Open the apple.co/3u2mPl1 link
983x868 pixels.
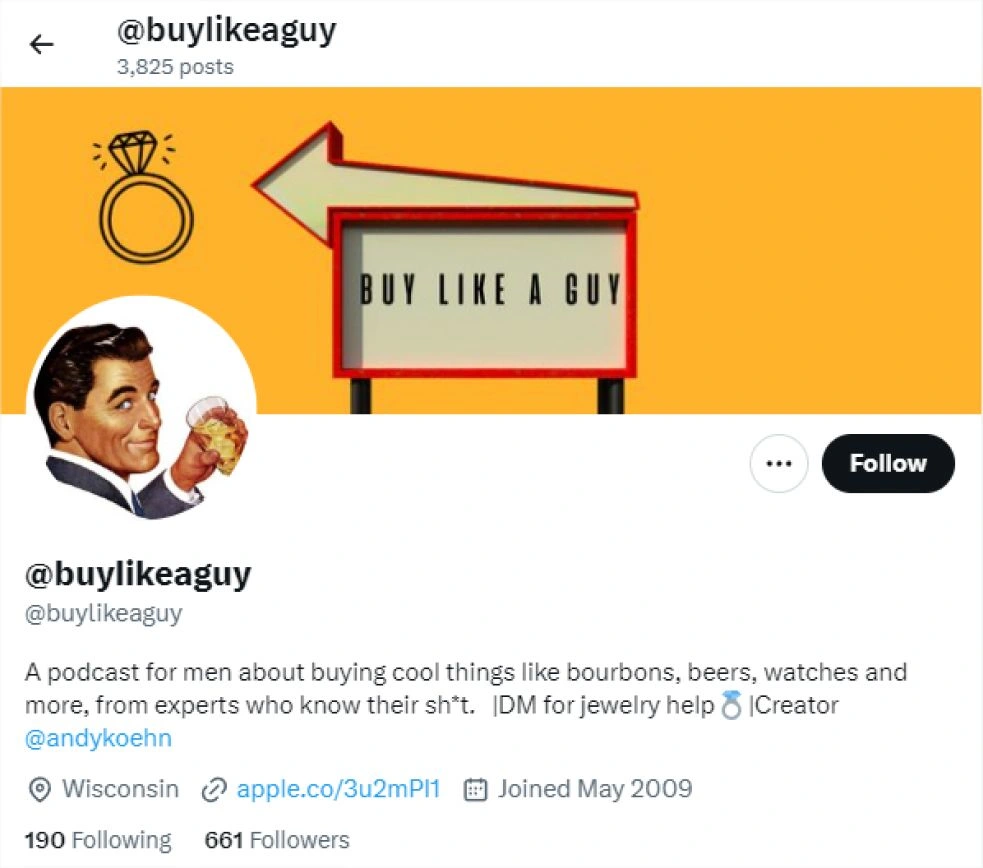pyautogui.click(x=339, y=789)
